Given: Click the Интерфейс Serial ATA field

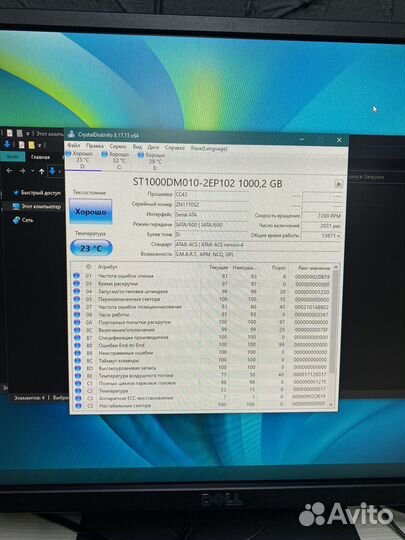Looking at the screenshot, I should tap(211, 215).
